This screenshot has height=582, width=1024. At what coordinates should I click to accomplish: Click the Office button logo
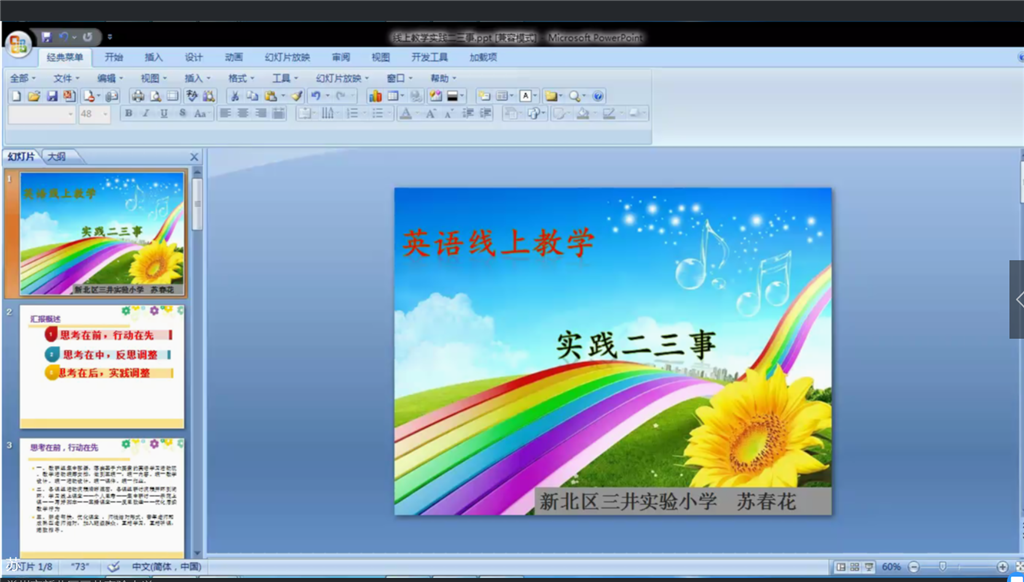coord(18,45)
